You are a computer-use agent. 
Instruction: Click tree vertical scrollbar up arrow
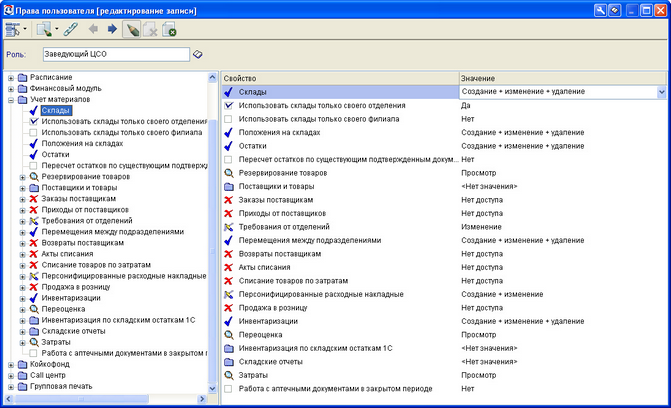point(212,77)
